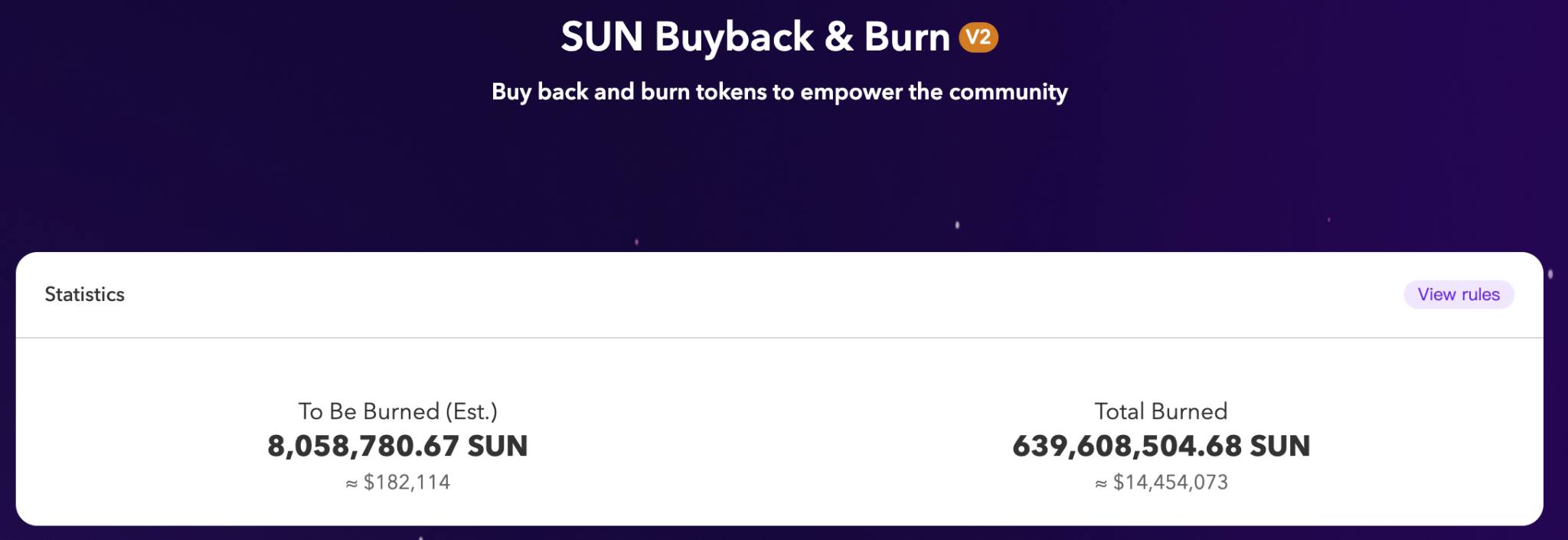
Task: Click the Total Burned label
Action: click(1161, 411)
